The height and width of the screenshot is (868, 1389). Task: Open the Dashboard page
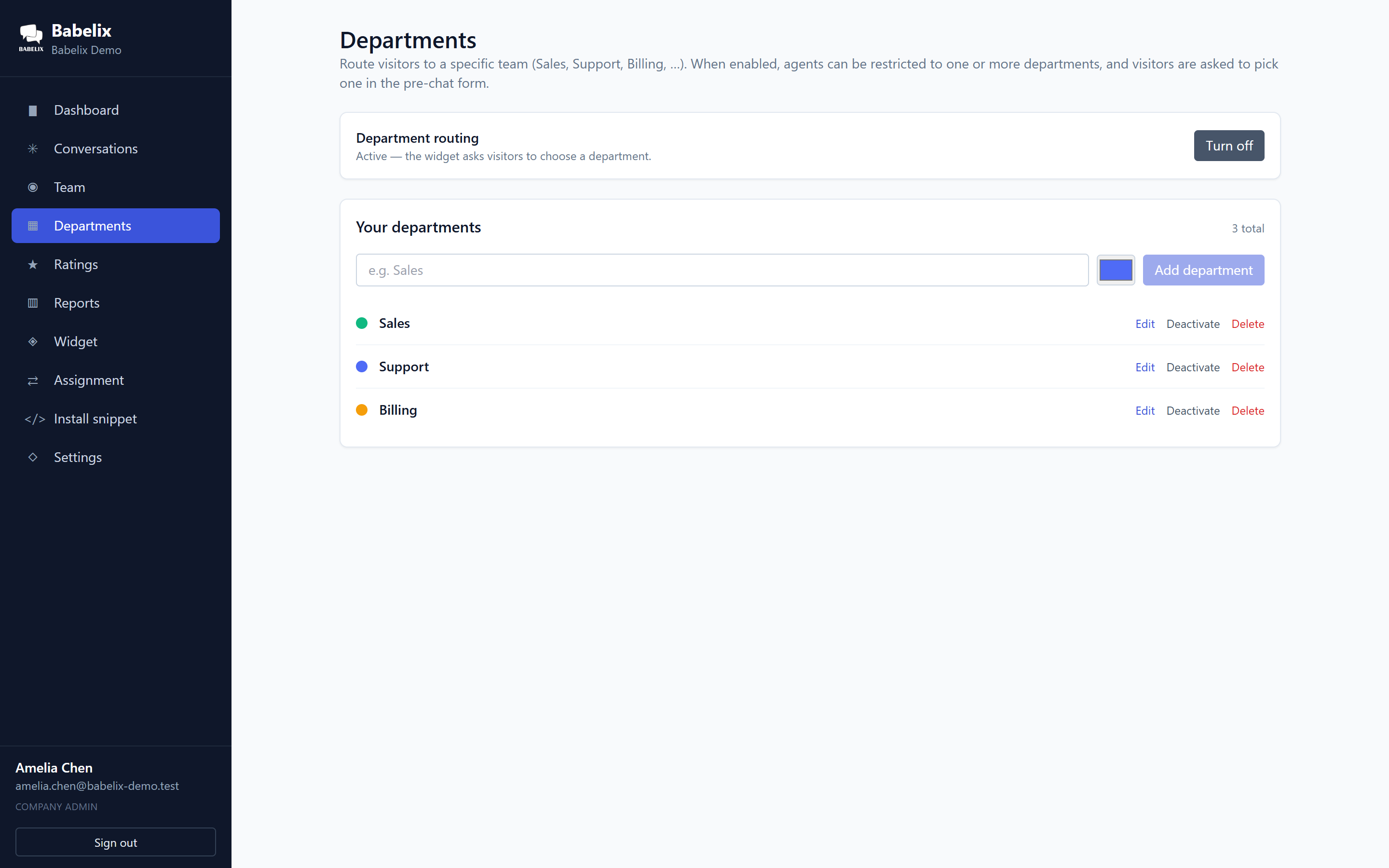pyautogui.click(x=115, y=110)
